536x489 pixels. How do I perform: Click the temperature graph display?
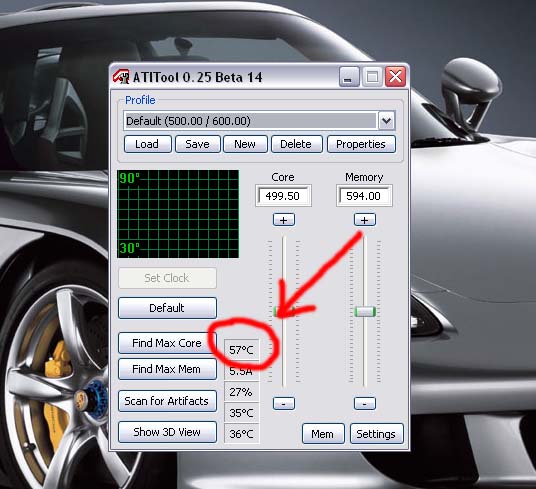pyautogui.click(x=178, y=214)
